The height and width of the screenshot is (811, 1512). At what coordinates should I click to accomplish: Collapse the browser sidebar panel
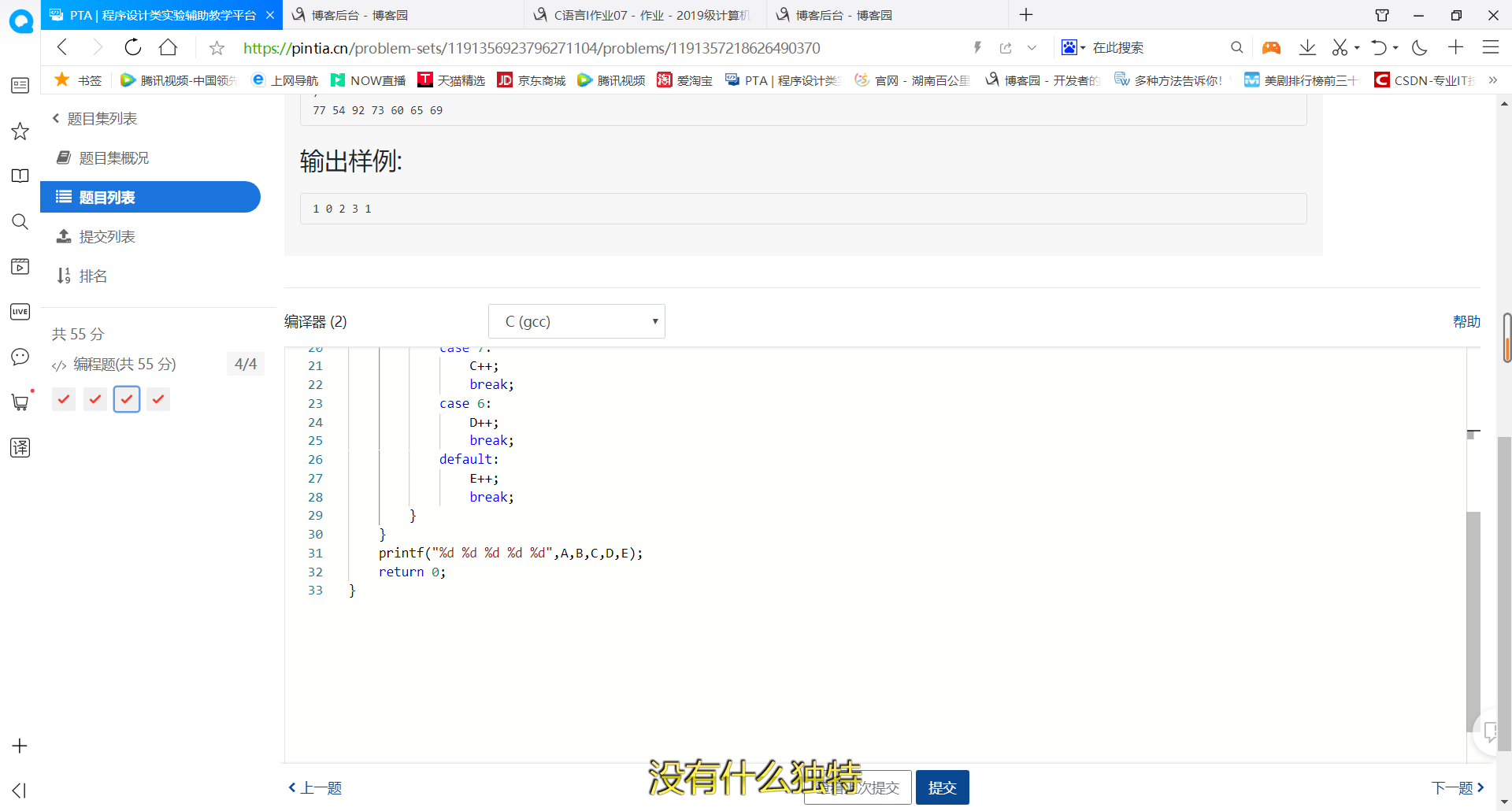(x=20, y=791)
